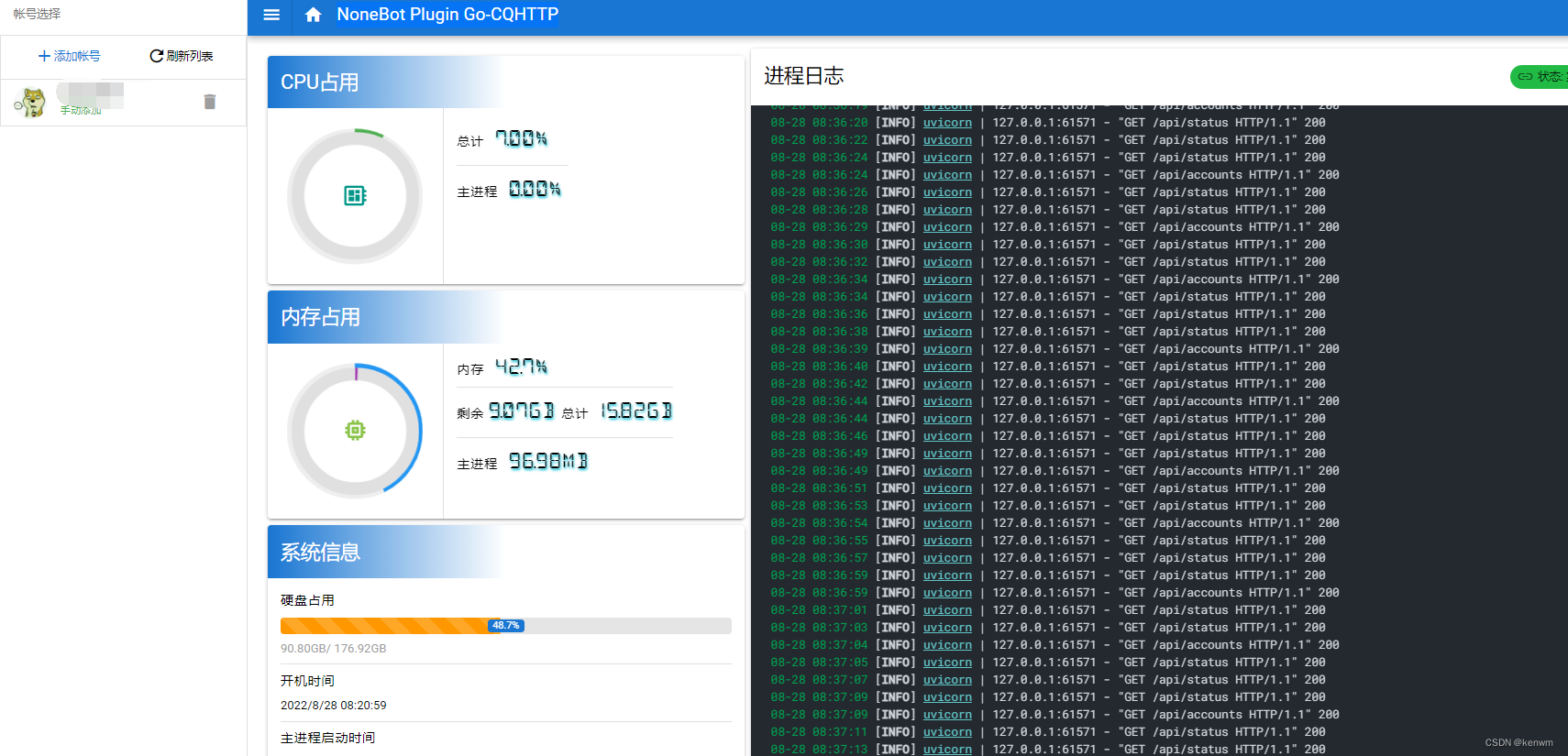Click the 48.7% disk usage progress bar
This screenshot has width=1568, height=756.
pyautogui.click(x=506, y=626)
